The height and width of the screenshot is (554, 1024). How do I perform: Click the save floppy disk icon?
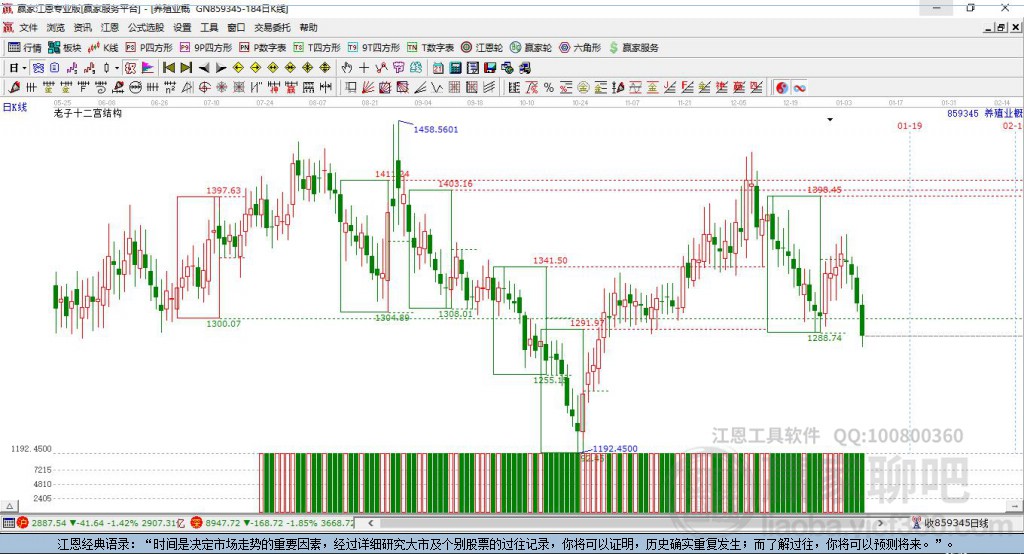[x=490, y=68]
